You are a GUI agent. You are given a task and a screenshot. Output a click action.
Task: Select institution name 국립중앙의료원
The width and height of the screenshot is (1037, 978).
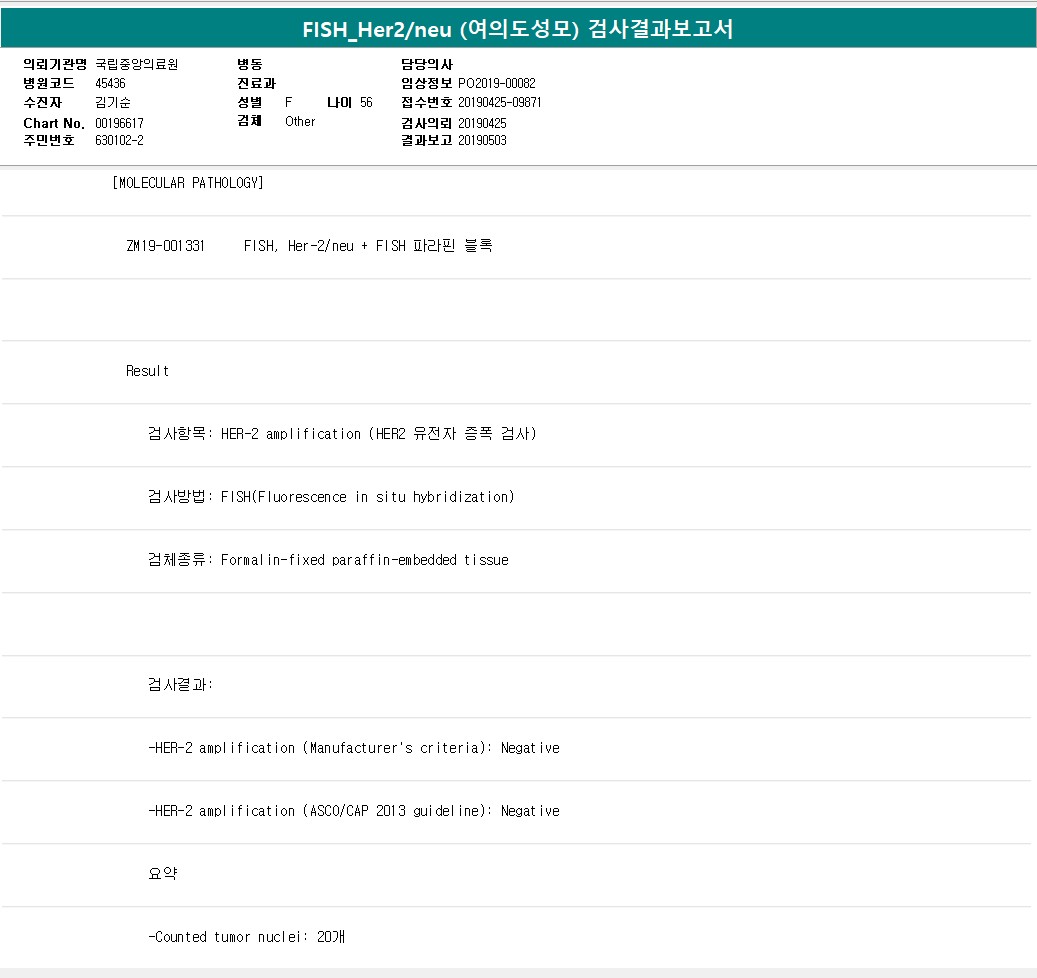136,64
